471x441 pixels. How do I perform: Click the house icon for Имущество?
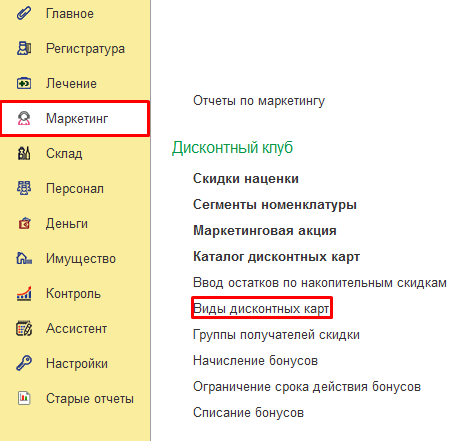click(24, 258)
